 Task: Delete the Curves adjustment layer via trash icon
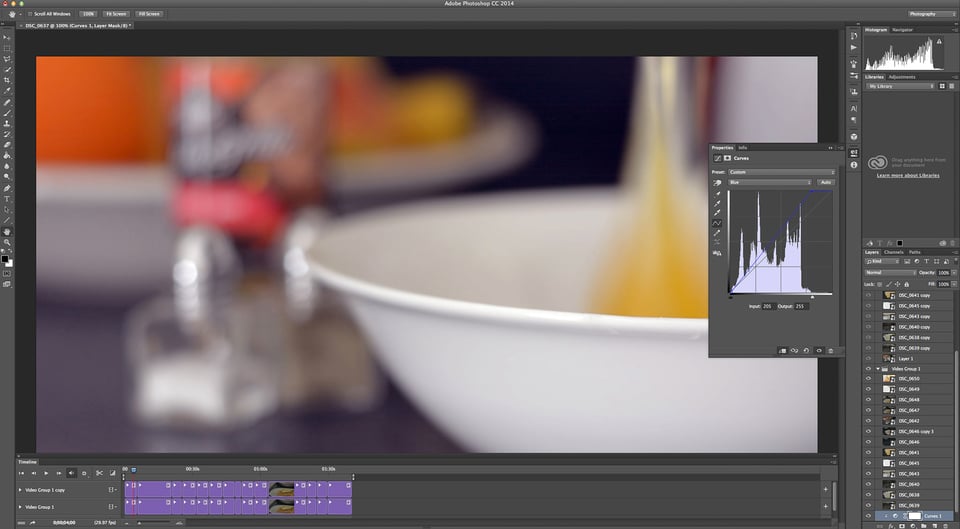[831, 351]
